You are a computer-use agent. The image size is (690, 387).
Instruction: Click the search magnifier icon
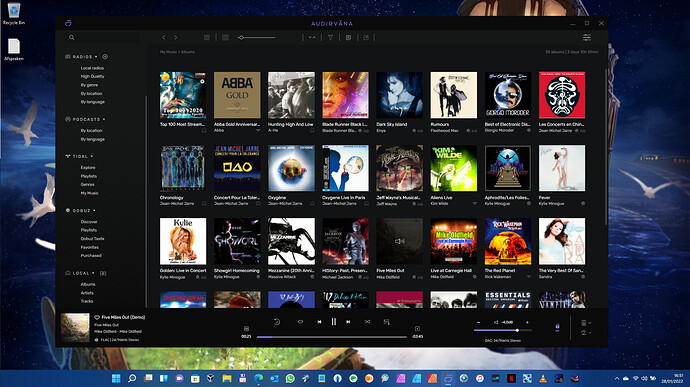coord(72,37)
